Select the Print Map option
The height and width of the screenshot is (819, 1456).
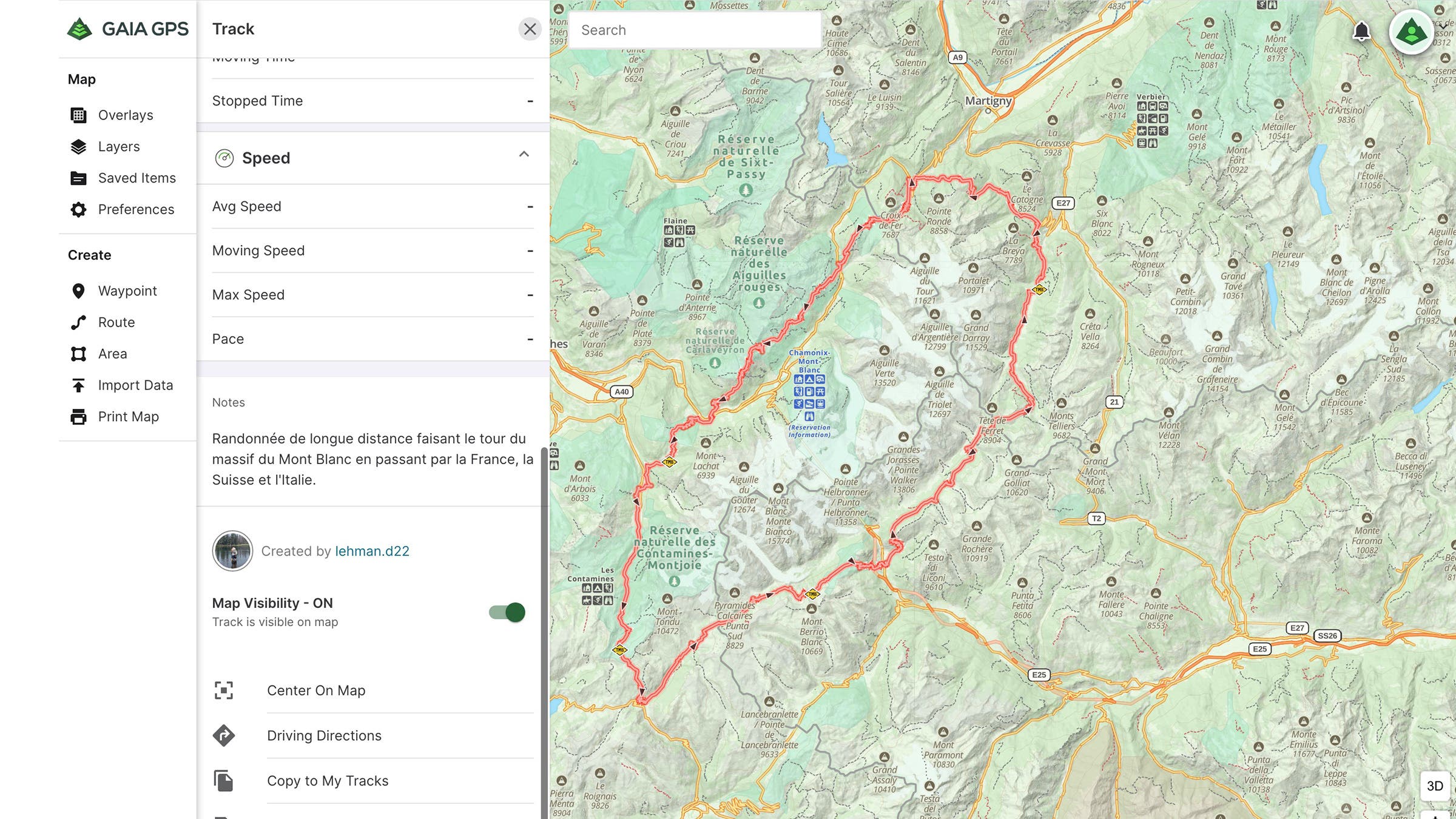pos(129,416)
